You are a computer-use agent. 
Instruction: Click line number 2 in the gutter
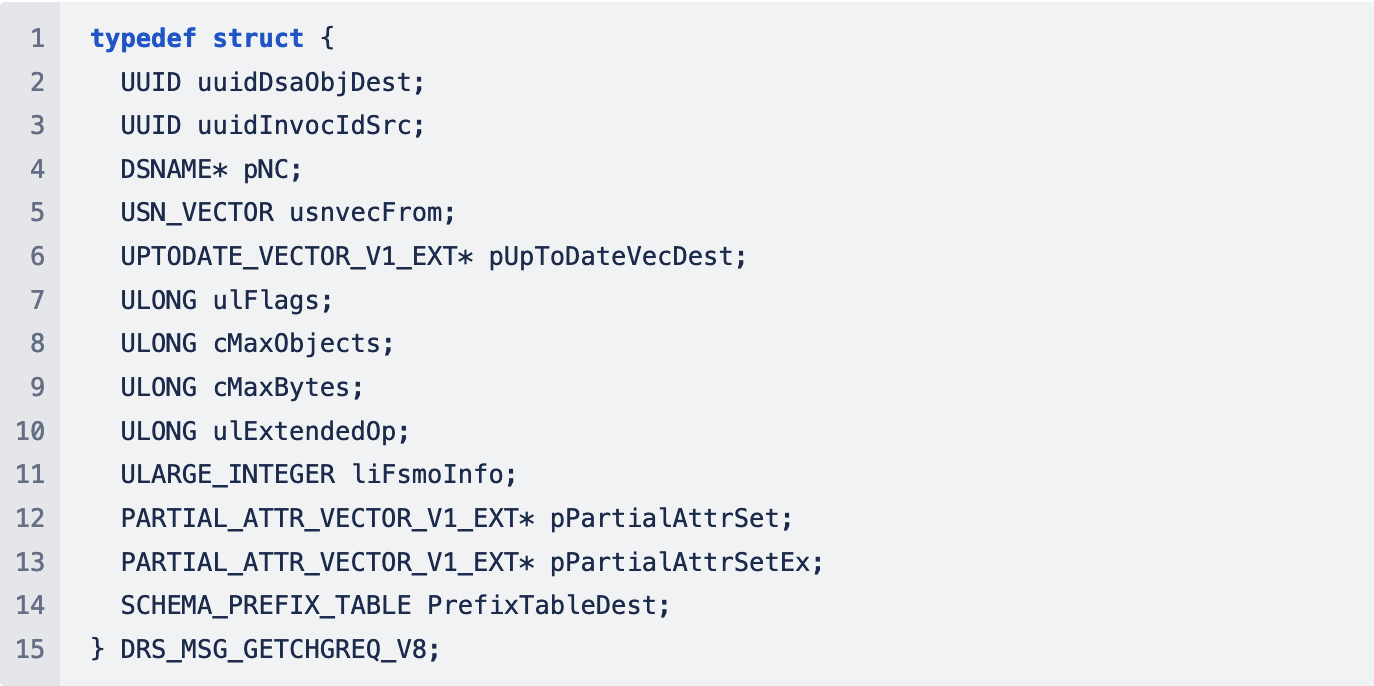[37, 82]
